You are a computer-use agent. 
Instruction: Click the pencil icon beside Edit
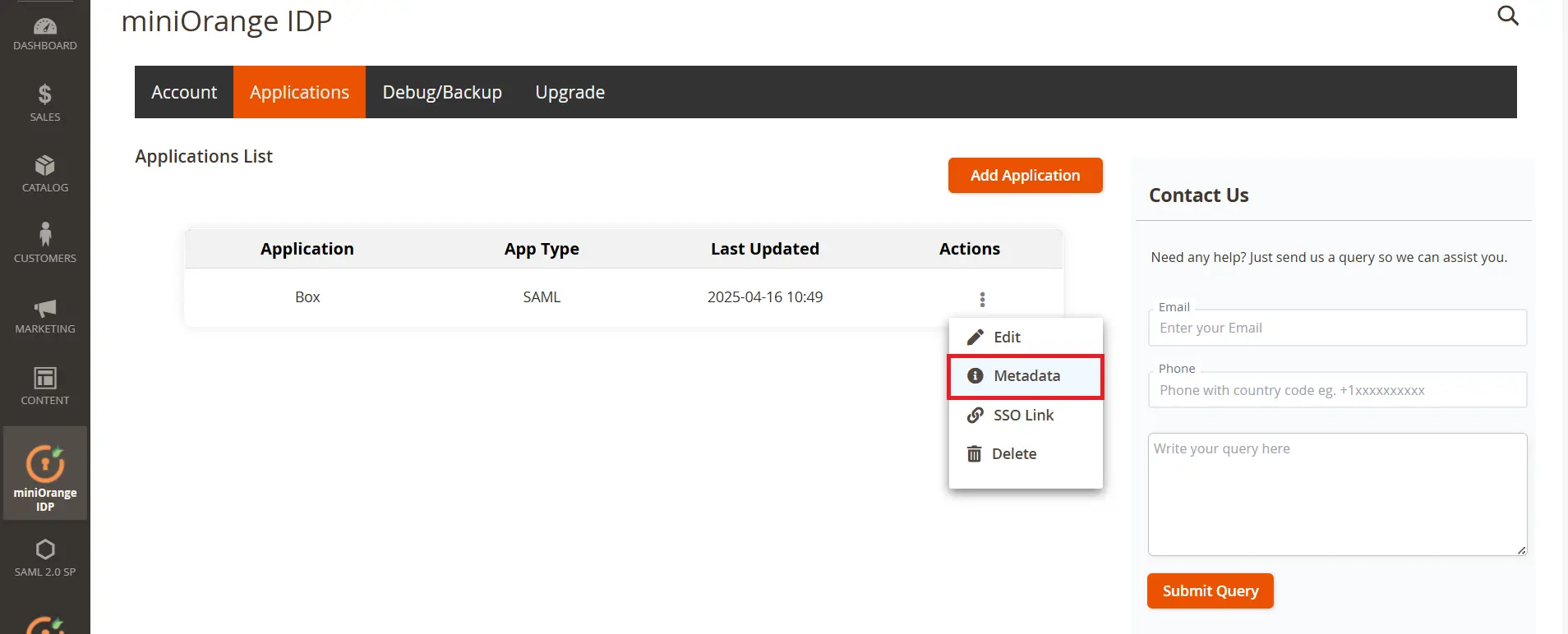[975, 337]
